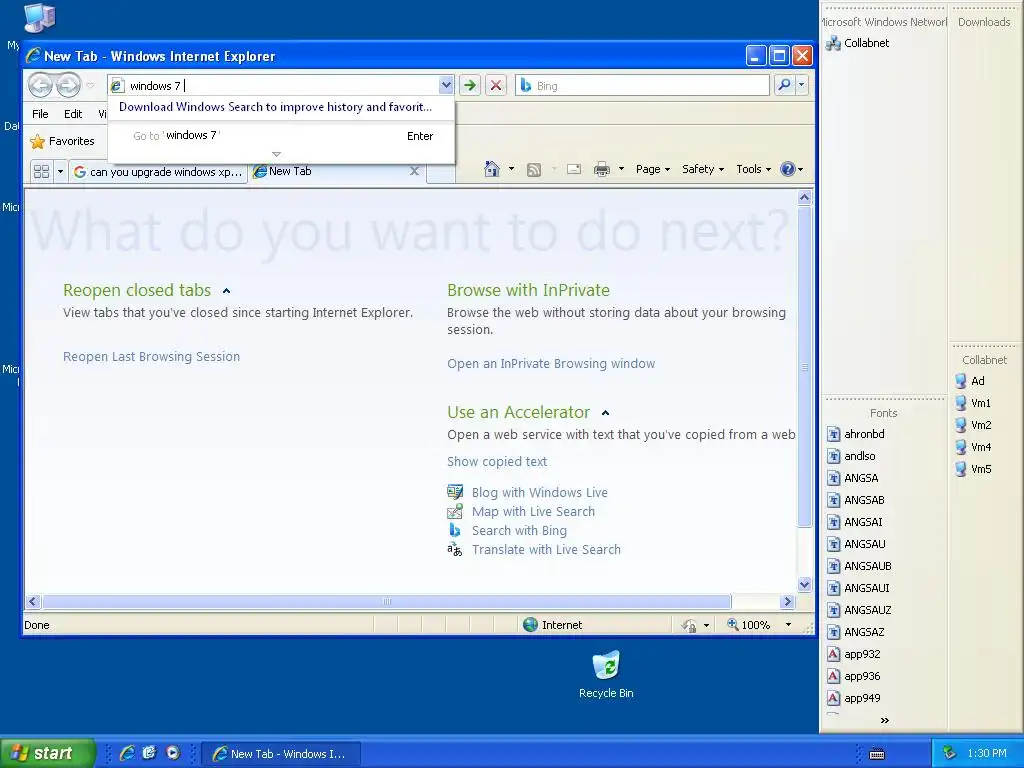Screen dimensions: 1024x768
Task: Click the red Stop X button
Action: pyautogui.click(x=496, y=86)
